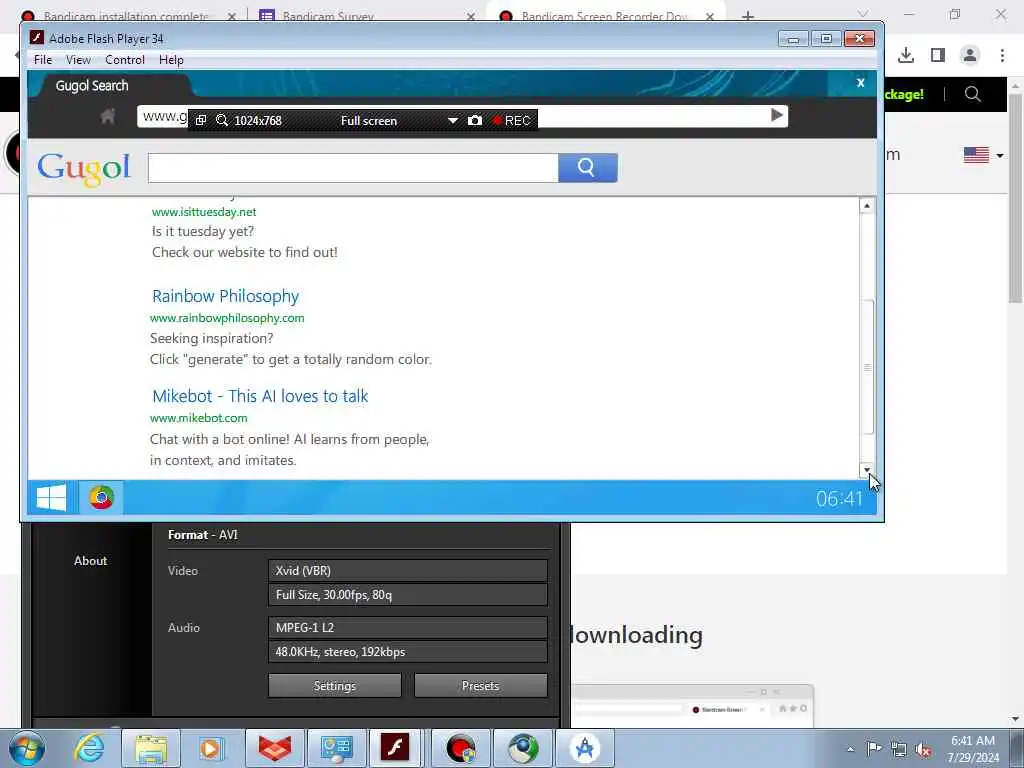Click the network icon in the system tray
The height and width of the screenshot is (768, 1024).
point(899,749)
